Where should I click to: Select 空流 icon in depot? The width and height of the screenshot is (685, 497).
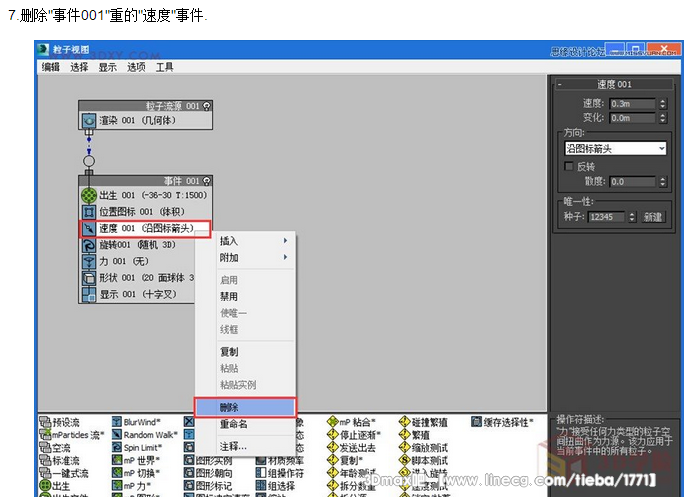45,447
